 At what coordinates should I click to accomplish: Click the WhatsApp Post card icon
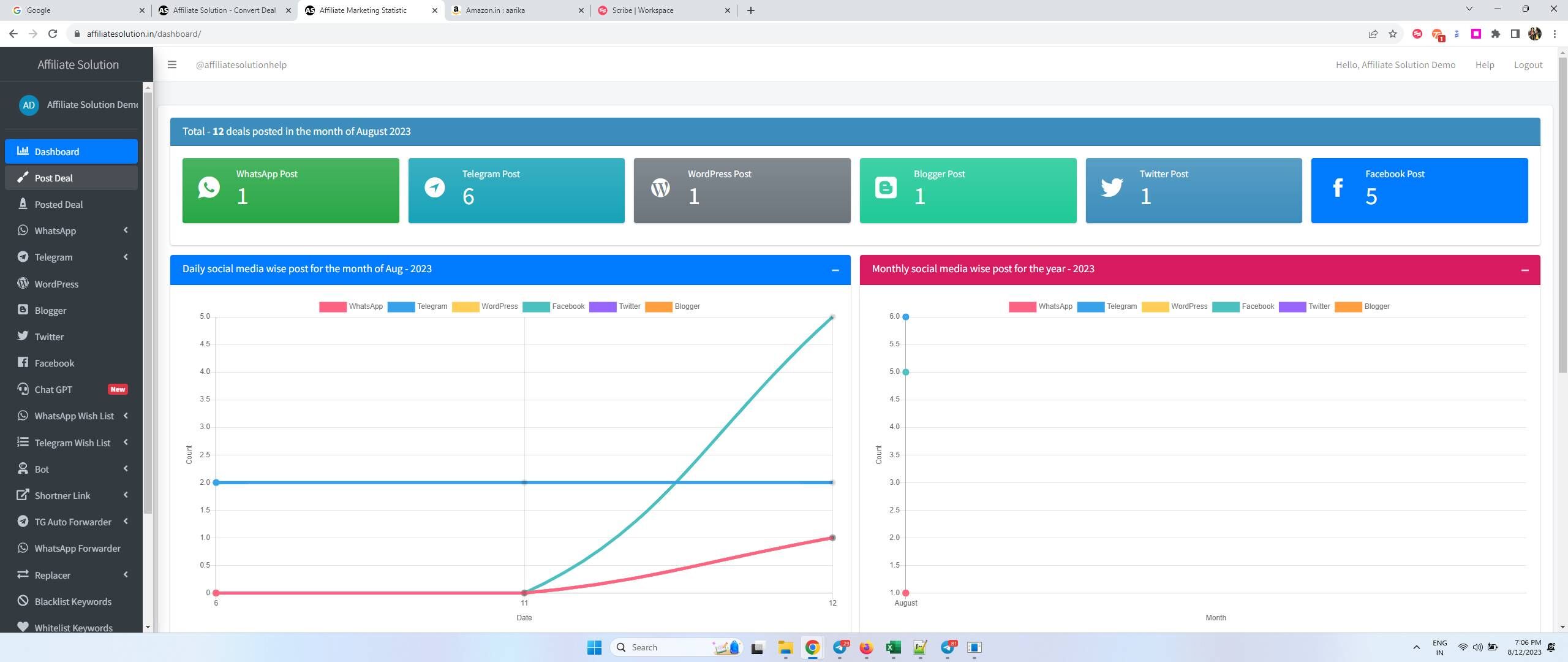[209, 187]
